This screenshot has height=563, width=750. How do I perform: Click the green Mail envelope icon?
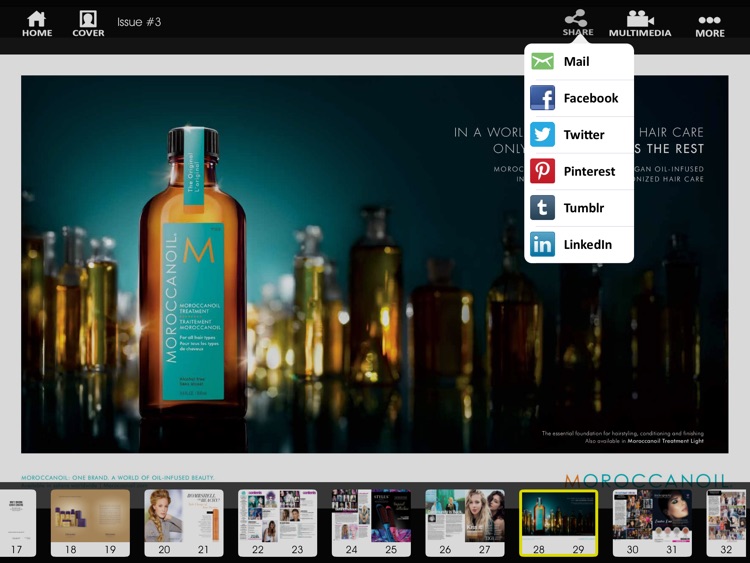pyautogui.click(x=542, y=61)
